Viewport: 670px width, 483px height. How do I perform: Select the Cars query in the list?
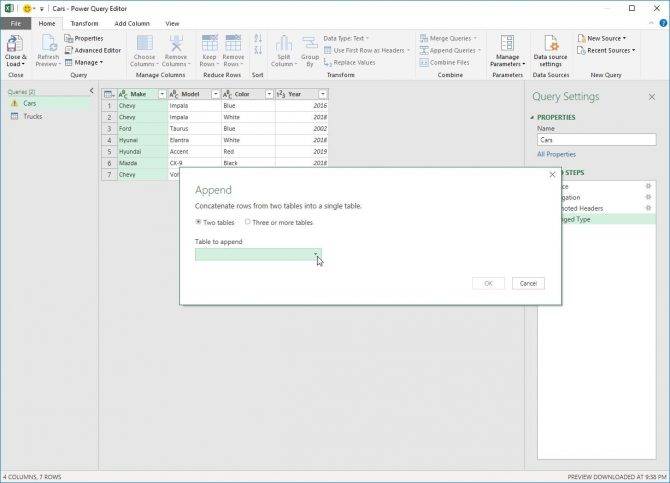[x=50, y=103]
